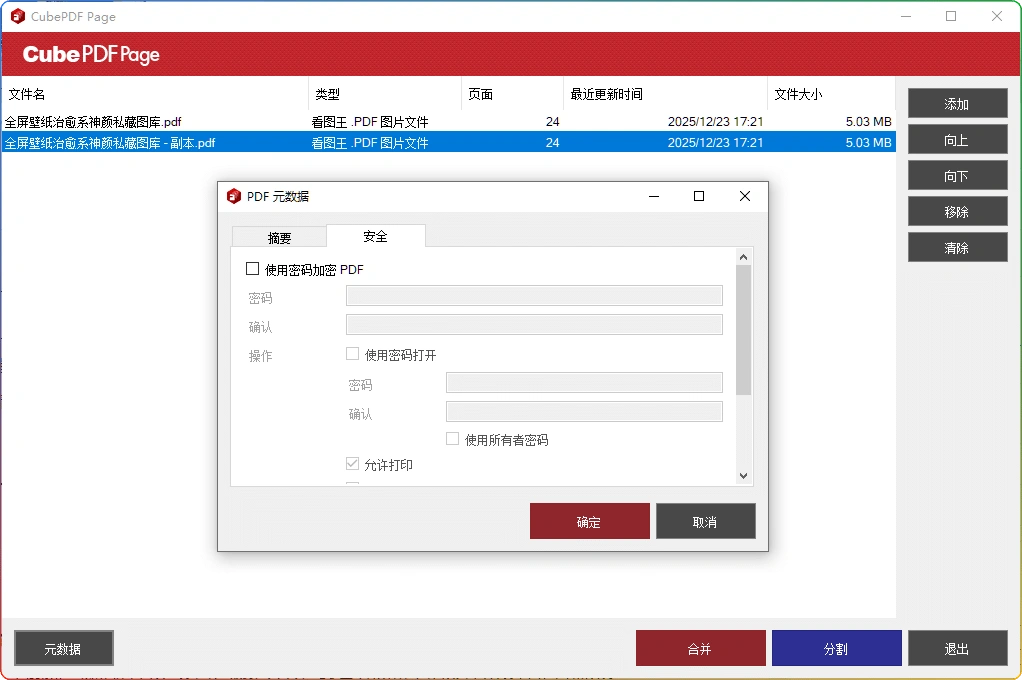Image resolution: width=1022 pixels, height=680 pixels.
Task: Uncheck the 允许打印 permission
Action: [352, 464]
